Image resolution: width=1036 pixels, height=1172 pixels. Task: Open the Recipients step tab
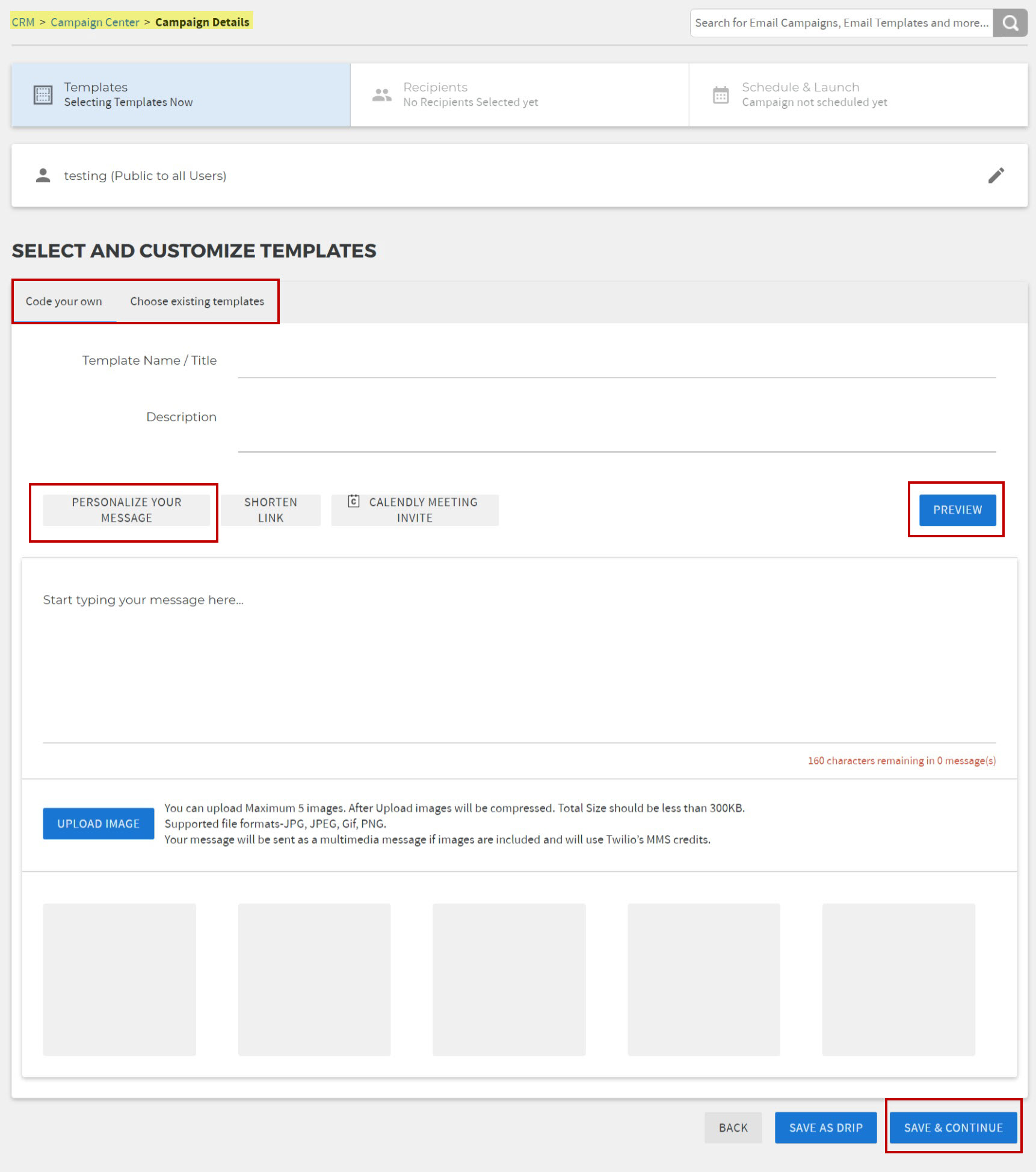click(519, 95)
